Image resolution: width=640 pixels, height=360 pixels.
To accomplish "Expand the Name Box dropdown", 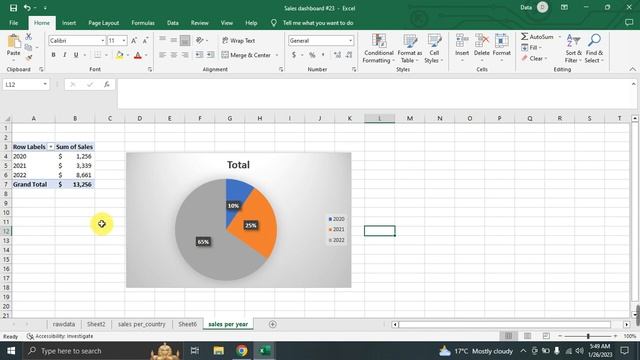I will click(45, 84).
